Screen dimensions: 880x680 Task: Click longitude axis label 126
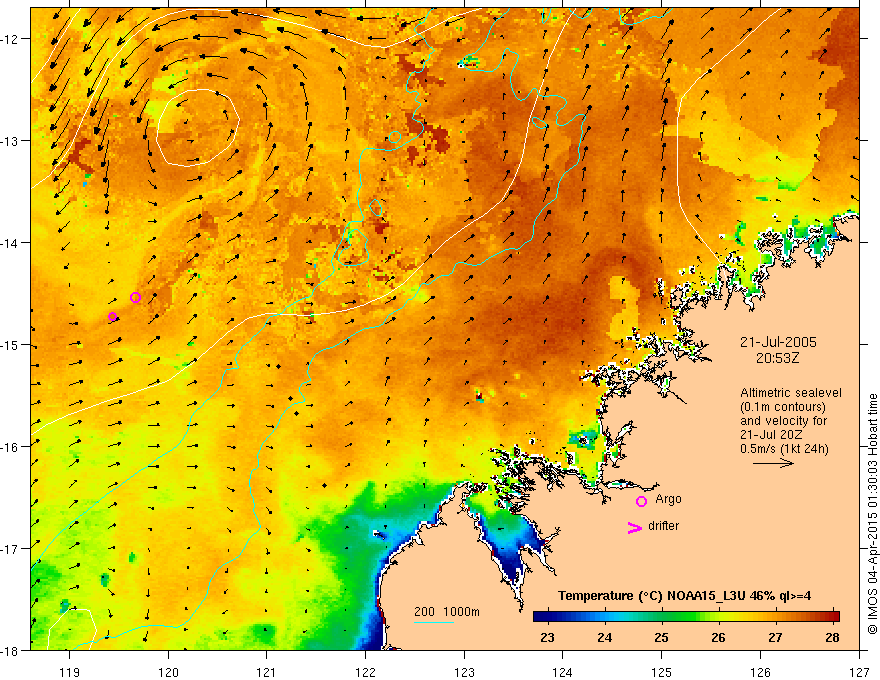(x=760, y=672)
